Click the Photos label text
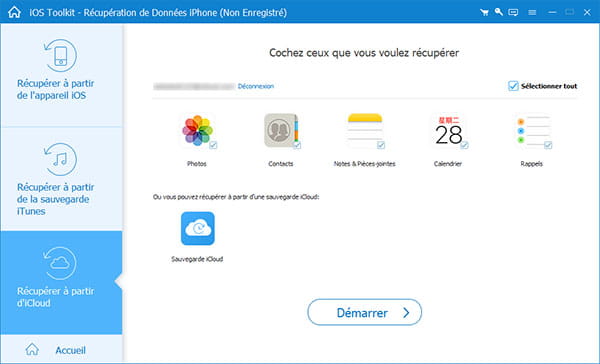Viewport: 600px width, 364px height. point(197,164)
